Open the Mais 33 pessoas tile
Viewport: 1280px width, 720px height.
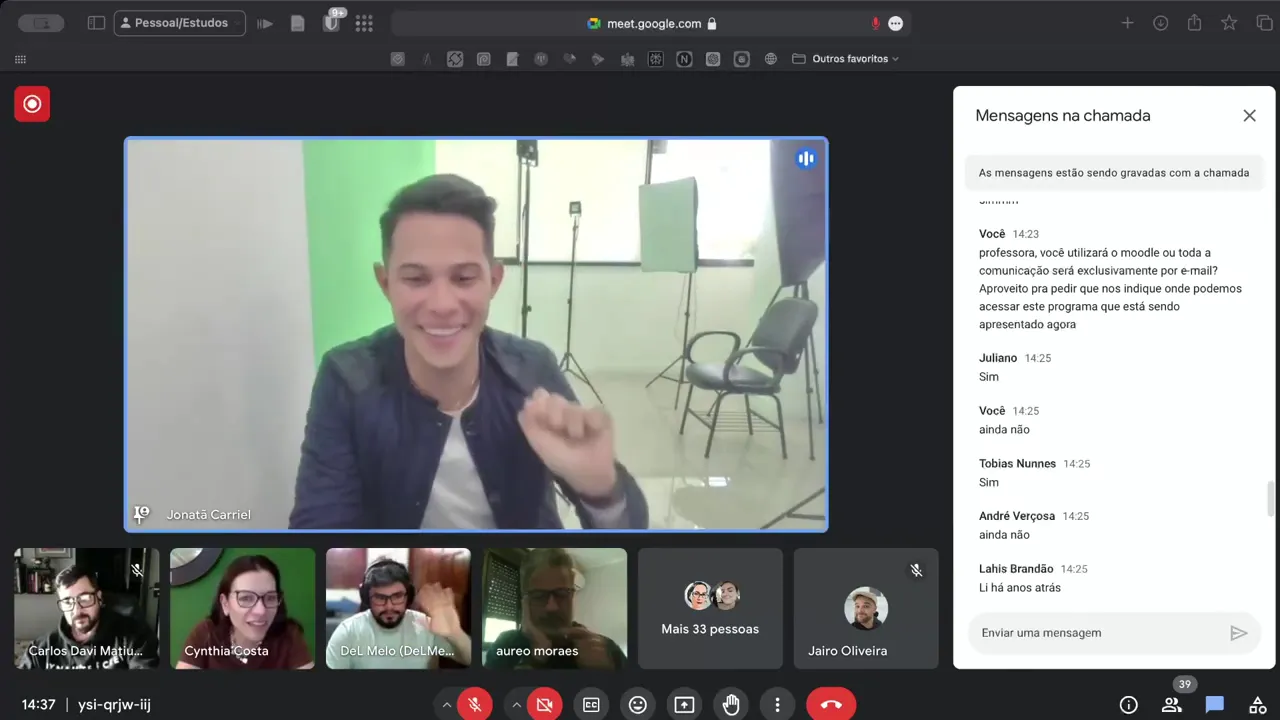(710, 608)
